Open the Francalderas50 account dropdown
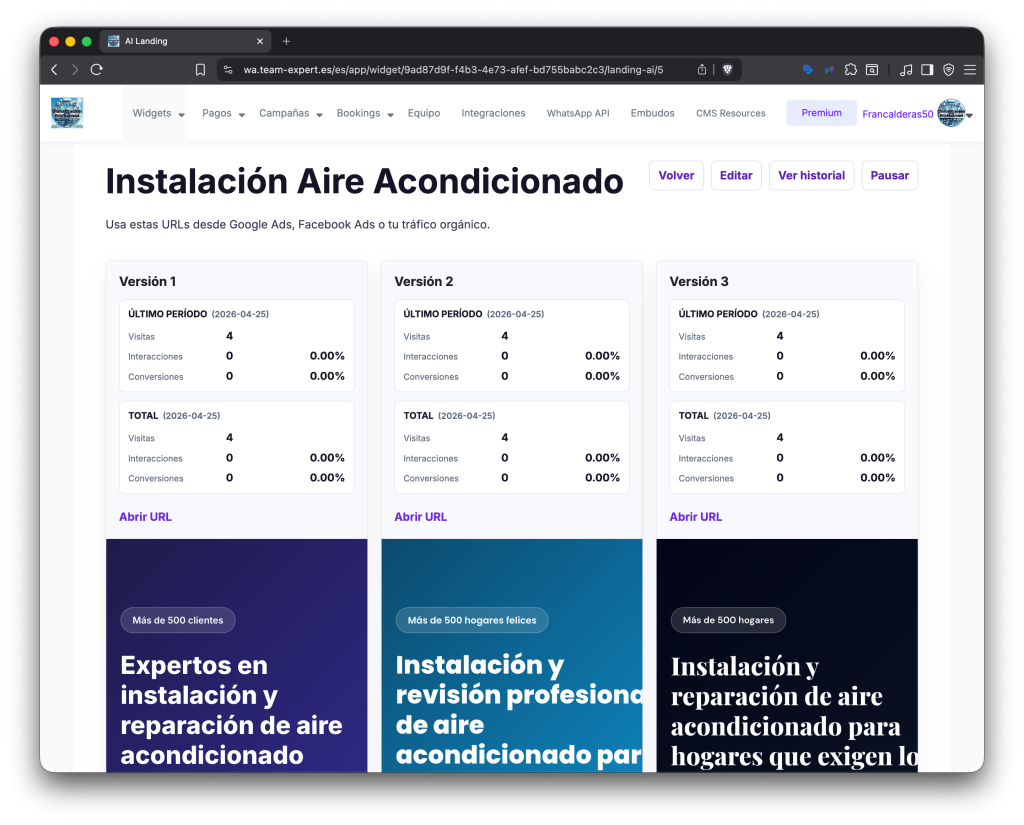 [916, 114]
